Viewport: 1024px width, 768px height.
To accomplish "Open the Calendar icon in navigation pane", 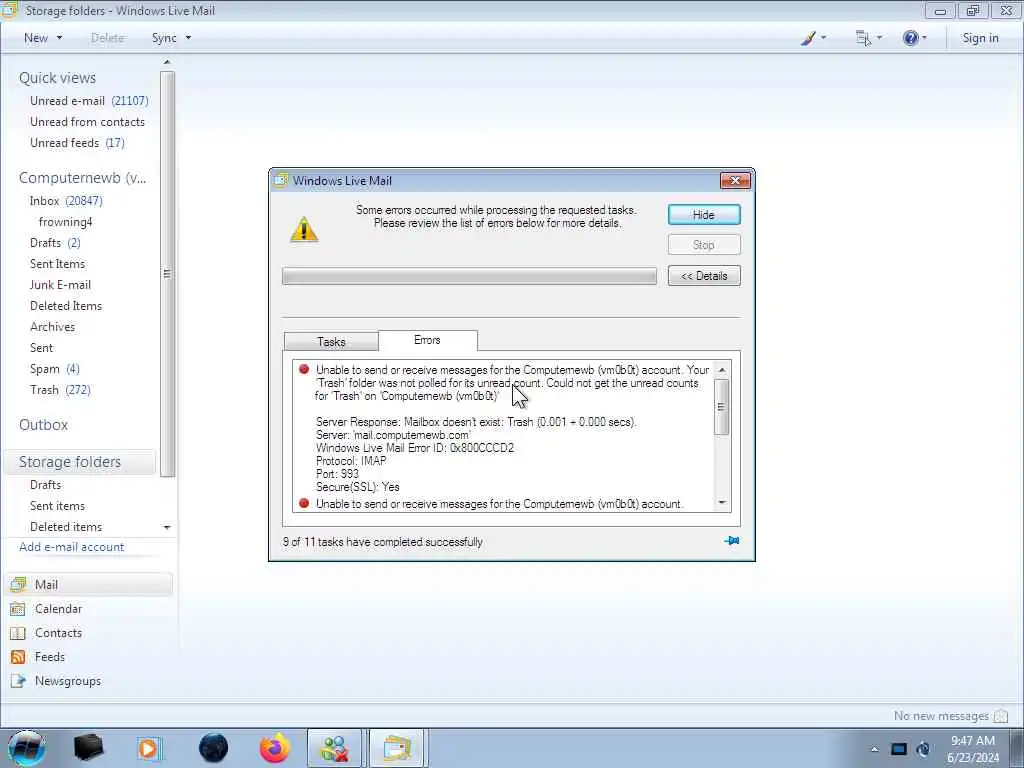I will pyautogui.click(x=18, y=609).
